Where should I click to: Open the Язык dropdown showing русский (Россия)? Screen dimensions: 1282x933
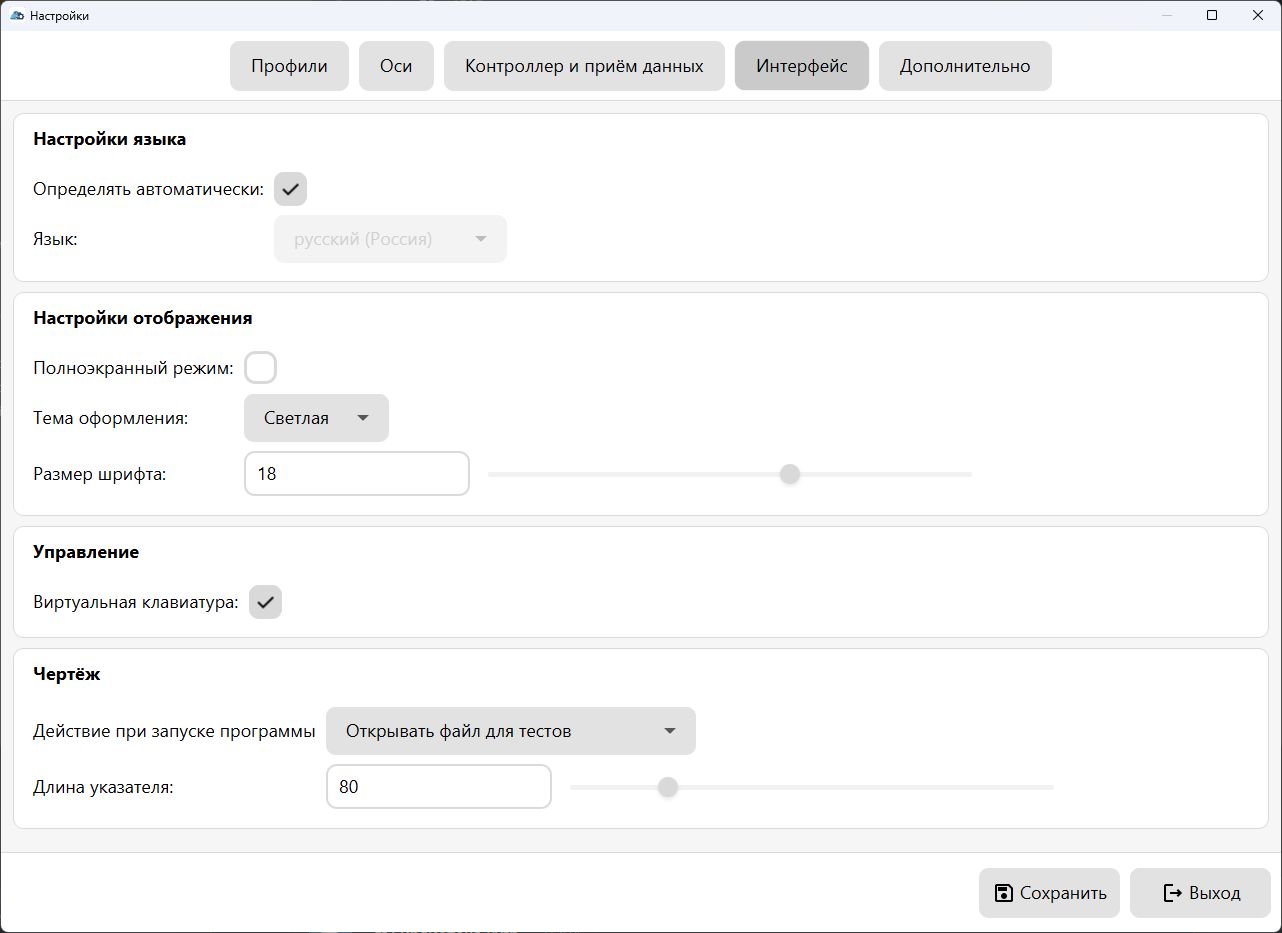click(390, 239)
